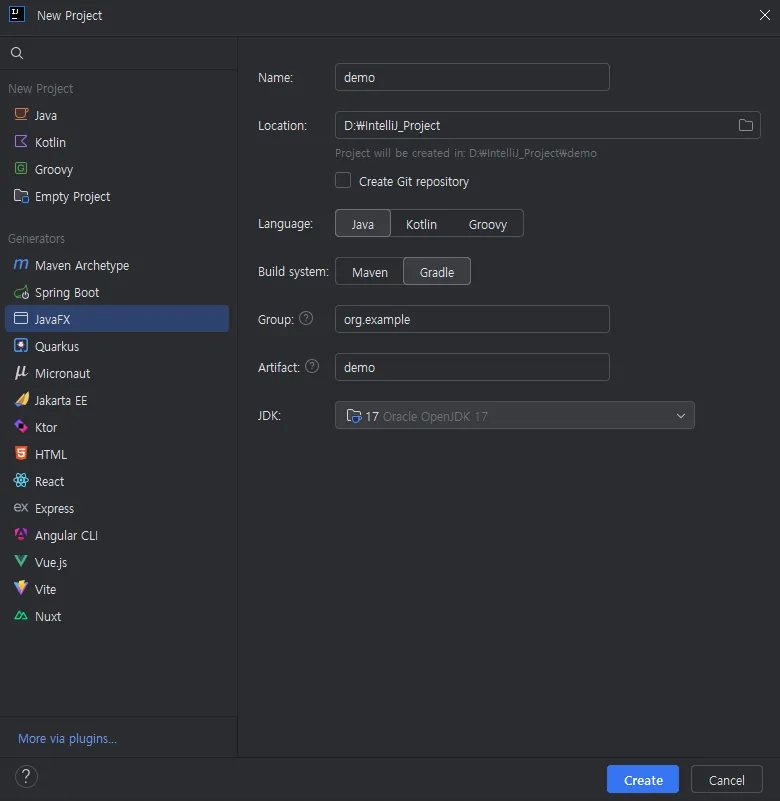Select Kotlin as language

(421, 223)
